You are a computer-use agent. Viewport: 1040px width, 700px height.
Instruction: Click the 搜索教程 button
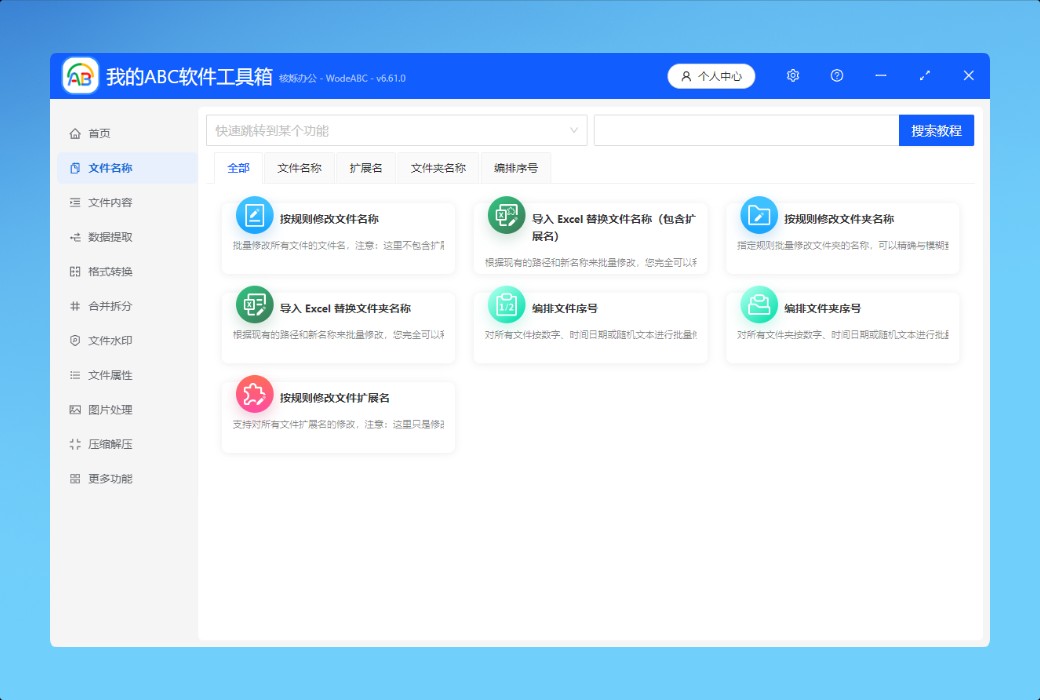click(936, 131)
